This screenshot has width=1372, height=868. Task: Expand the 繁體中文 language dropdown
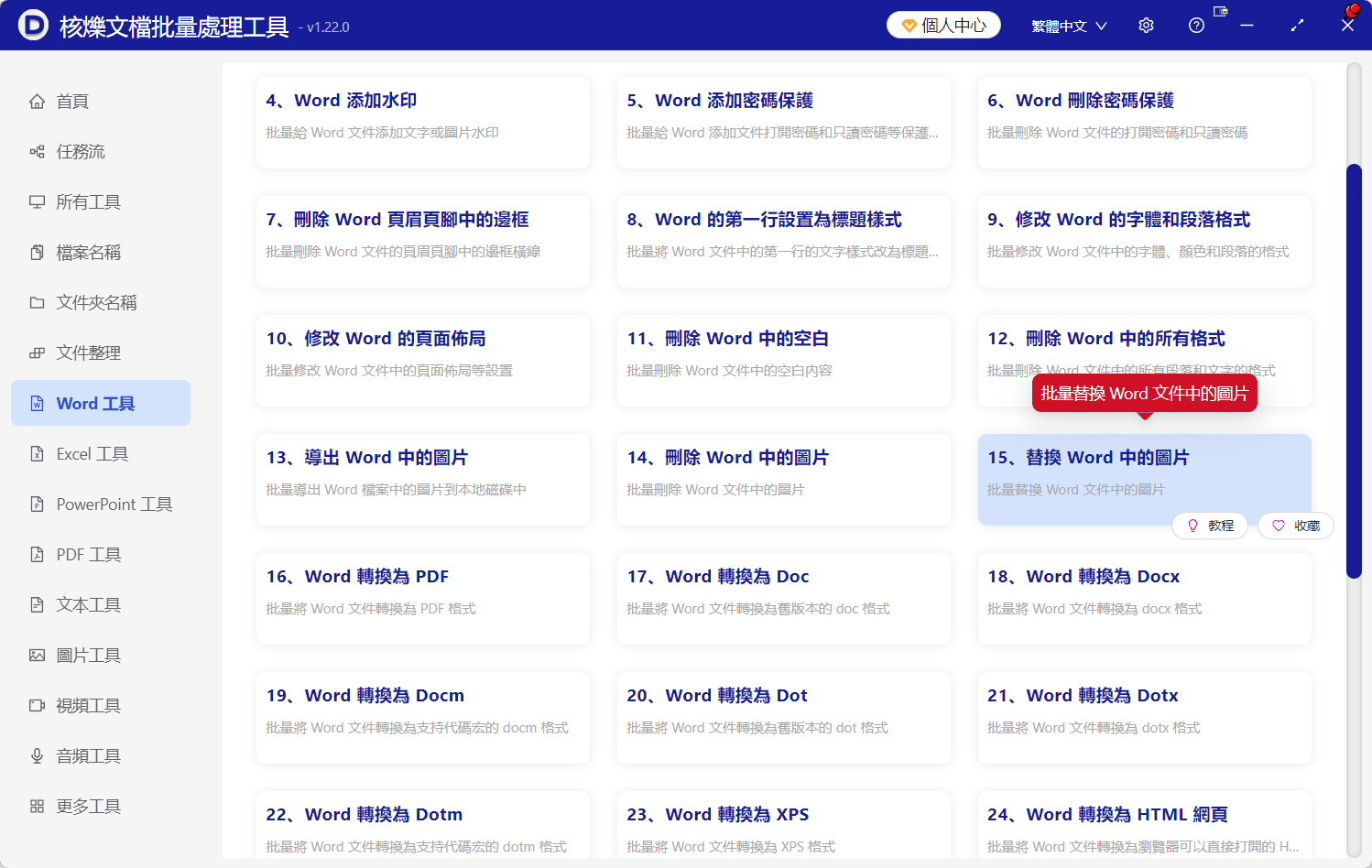pos(1068,25)
